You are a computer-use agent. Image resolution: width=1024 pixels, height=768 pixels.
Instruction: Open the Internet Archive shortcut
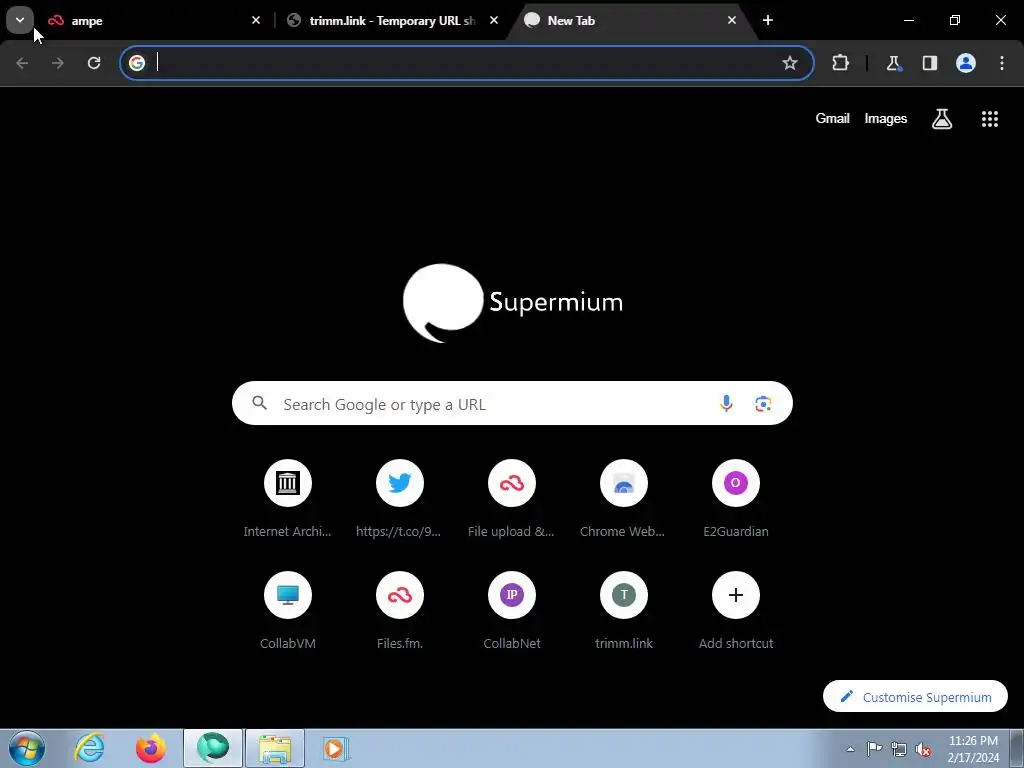click(x=287, y=500)
